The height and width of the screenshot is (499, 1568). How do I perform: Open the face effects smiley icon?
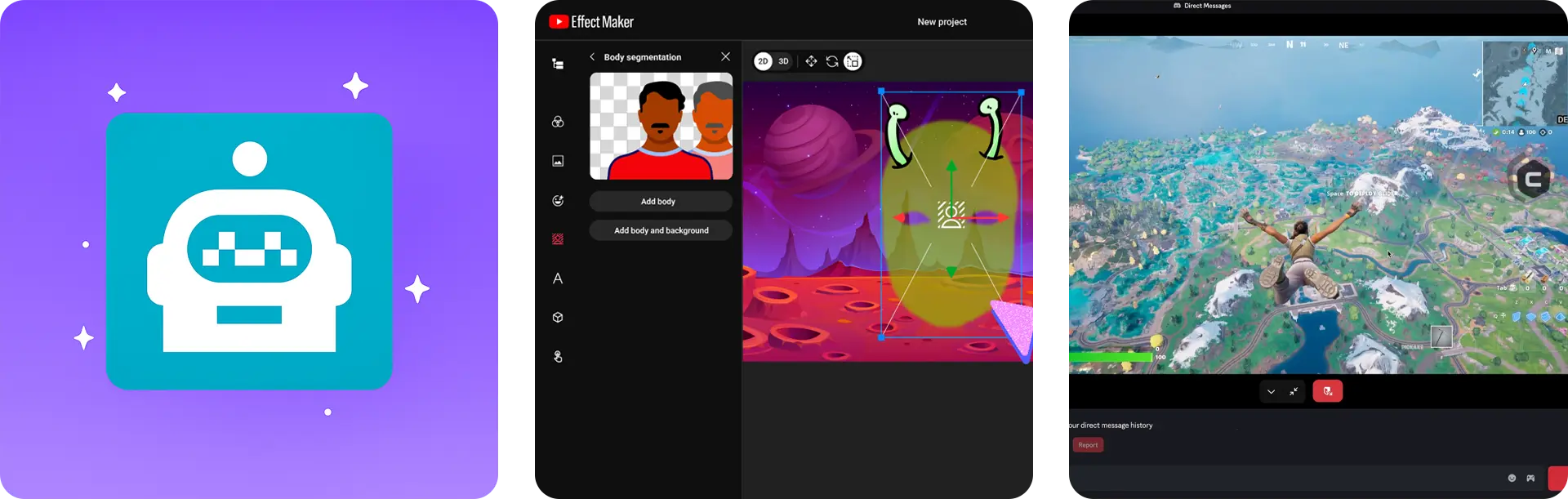(x=558, y=200)
